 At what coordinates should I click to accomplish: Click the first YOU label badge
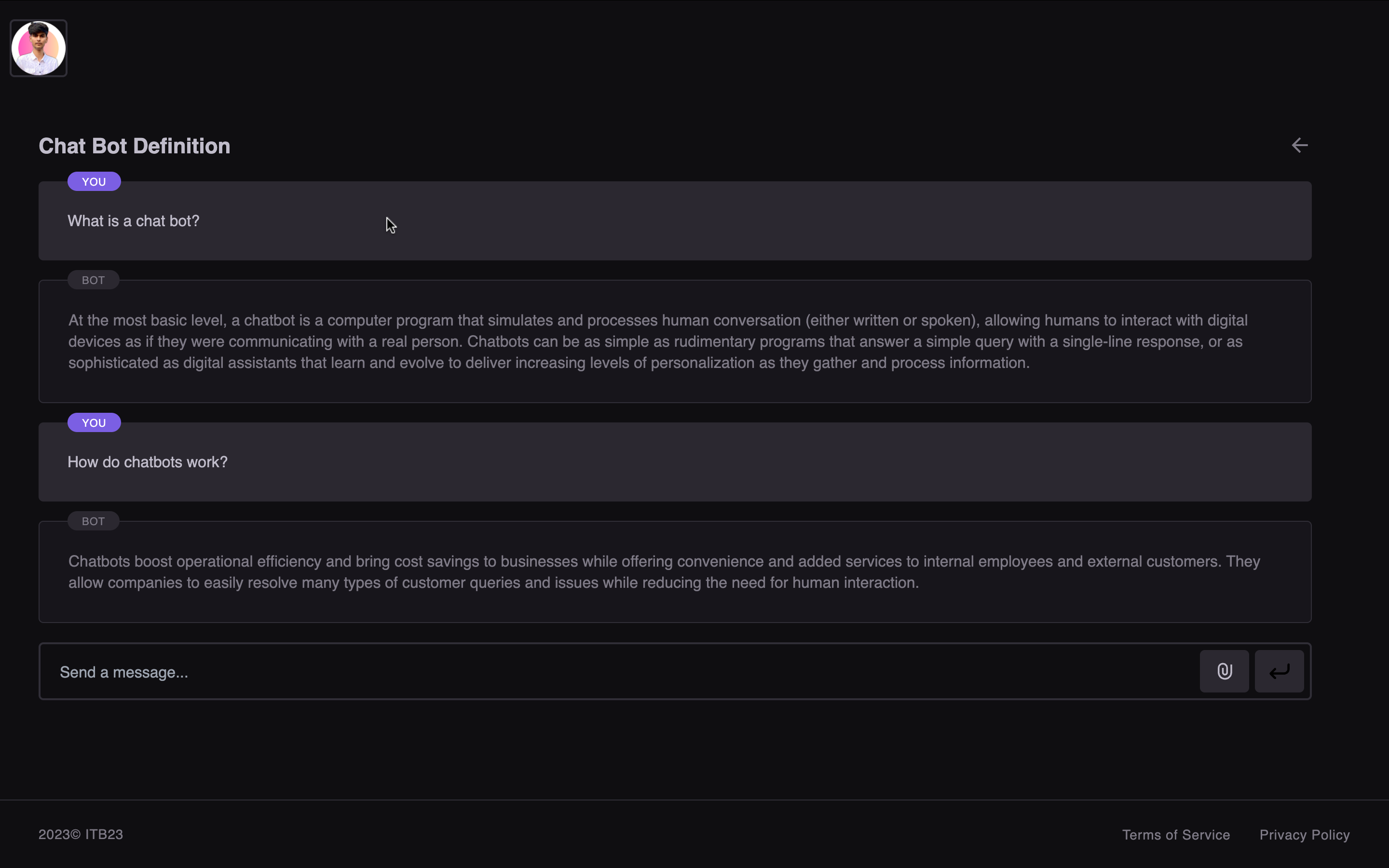coord(94,181)
